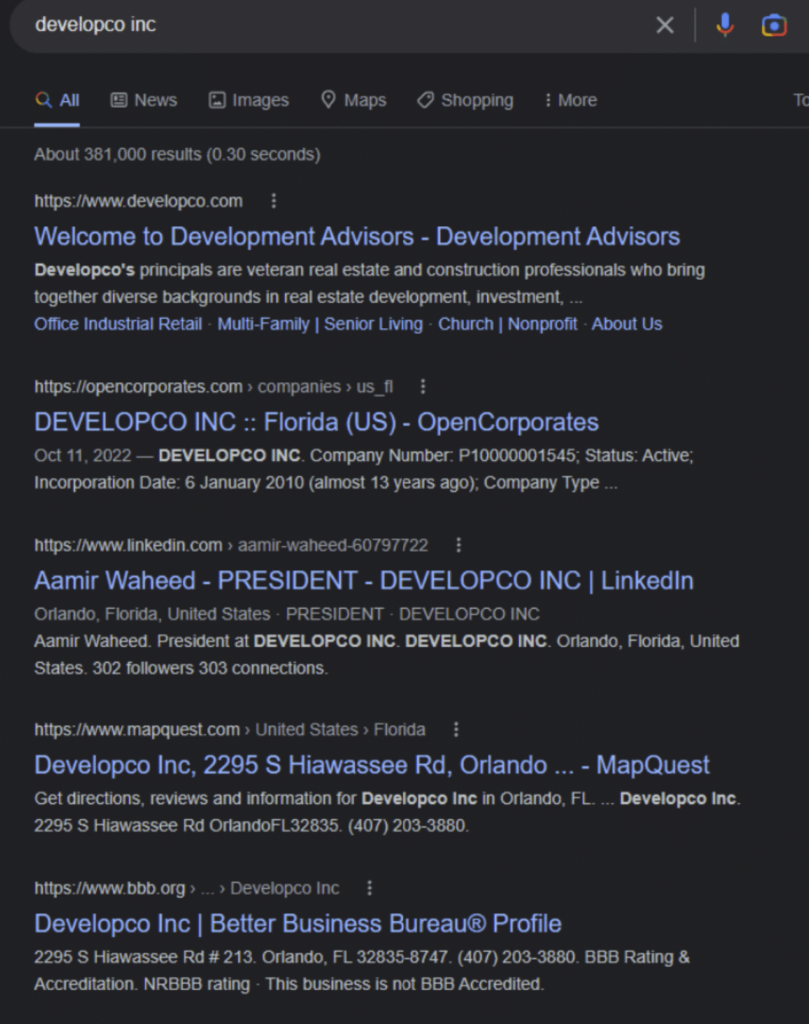
Task: Click the newspaper icon beside News
Action: coord(119,100)
